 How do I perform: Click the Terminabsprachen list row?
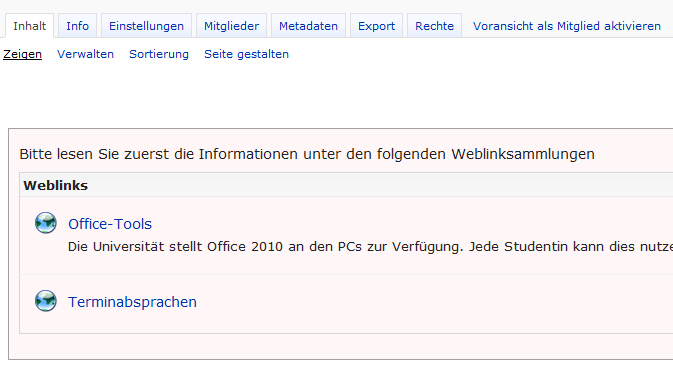click(346, 303)
